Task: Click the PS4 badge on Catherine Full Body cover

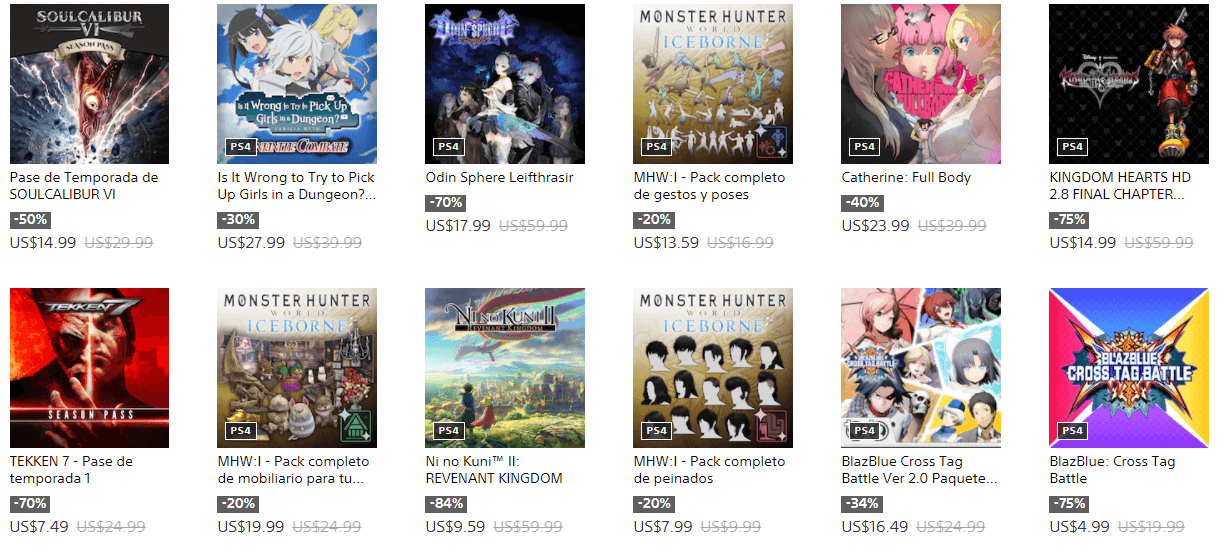Action: [863, 147]
